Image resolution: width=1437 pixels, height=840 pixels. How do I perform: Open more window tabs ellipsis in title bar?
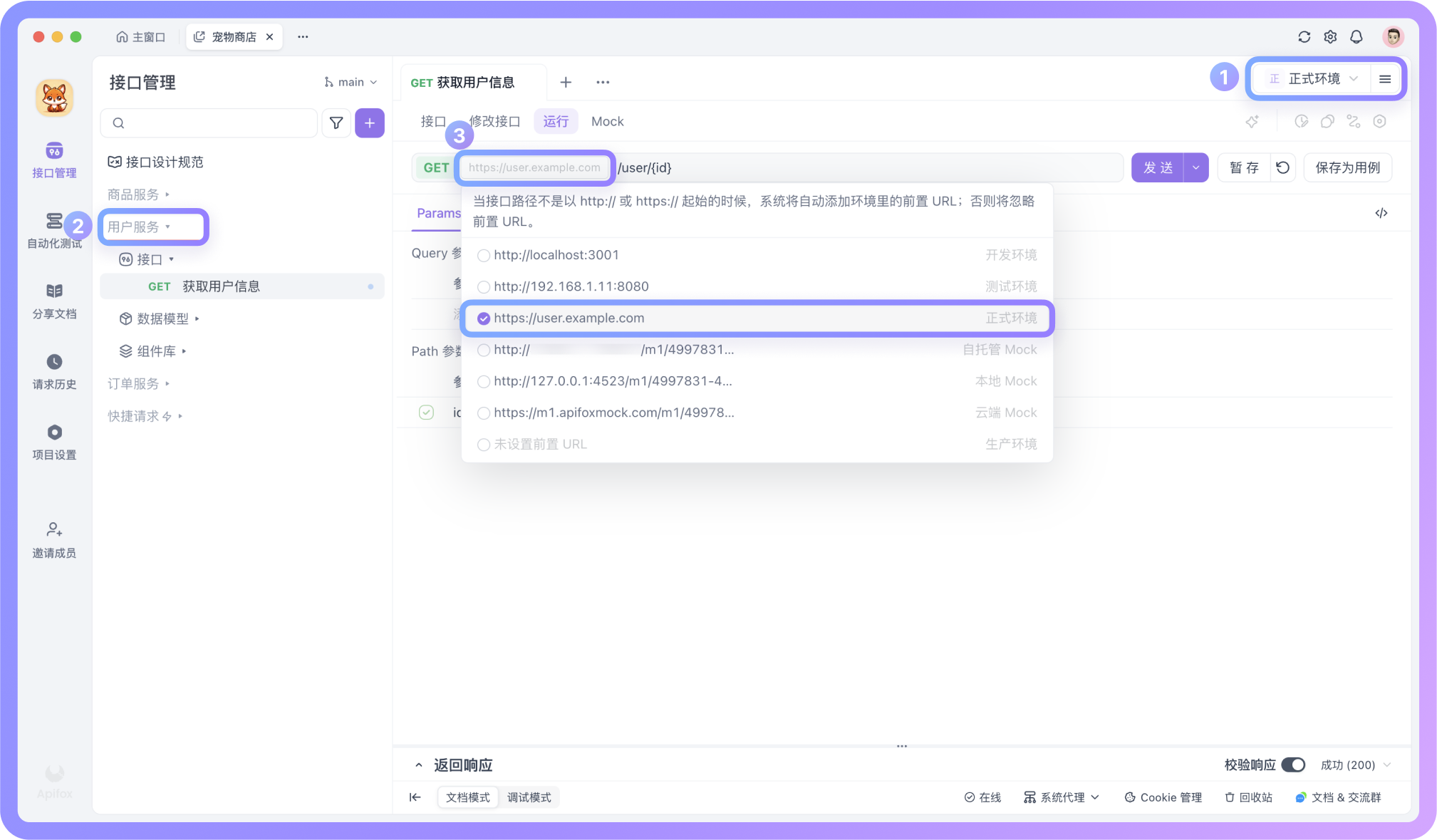pyautogui.click(x=303, y=37)
